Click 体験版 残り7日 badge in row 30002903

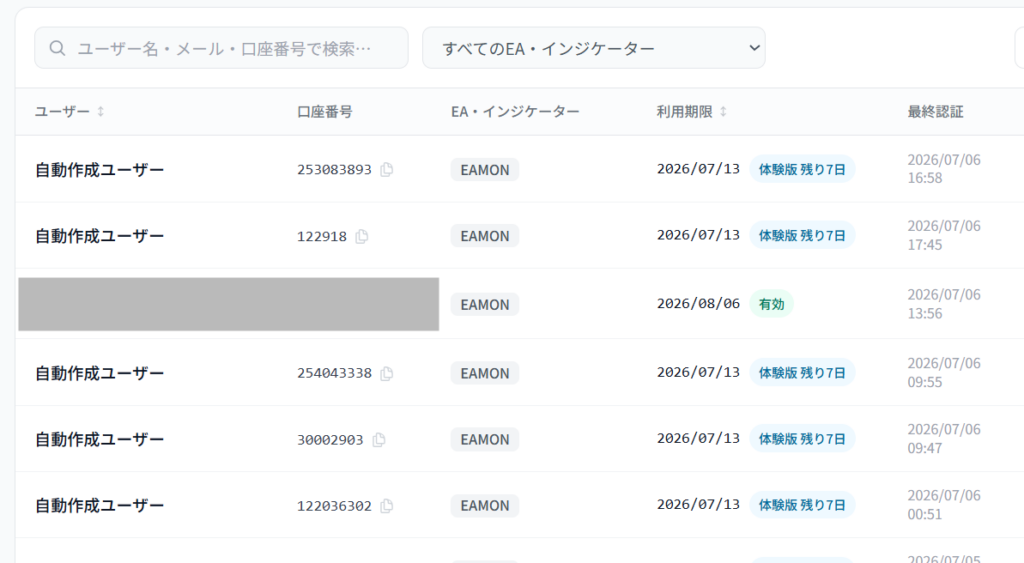802,439
